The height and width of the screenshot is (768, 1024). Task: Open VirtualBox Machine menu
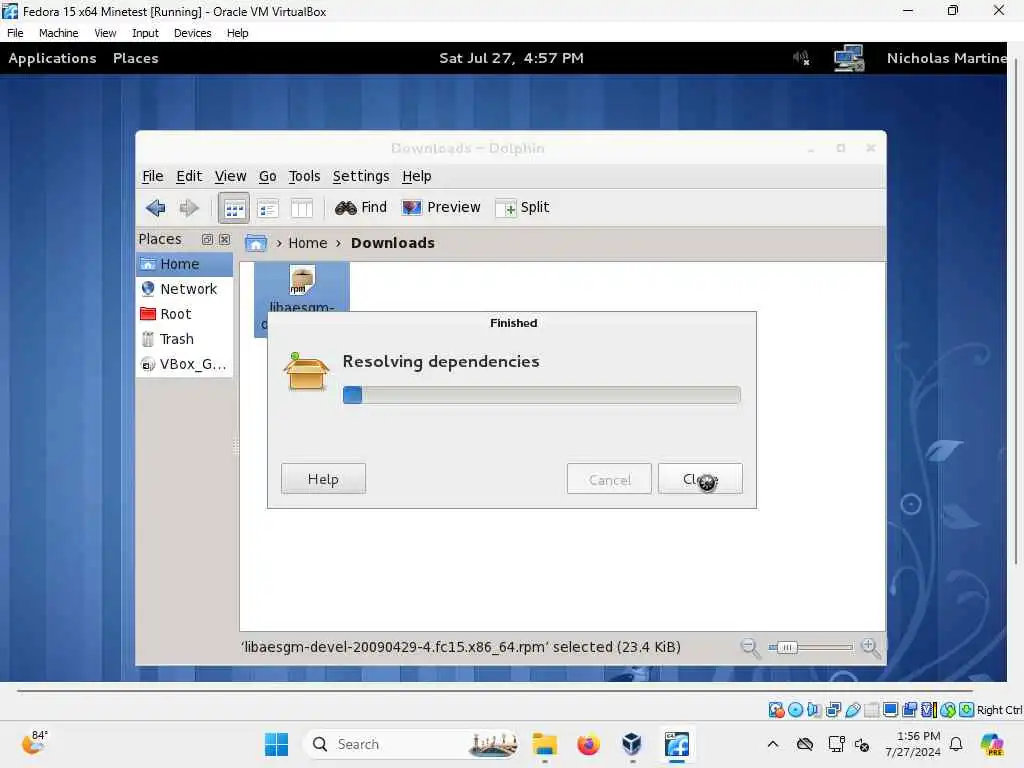click(x=58, y=33)
